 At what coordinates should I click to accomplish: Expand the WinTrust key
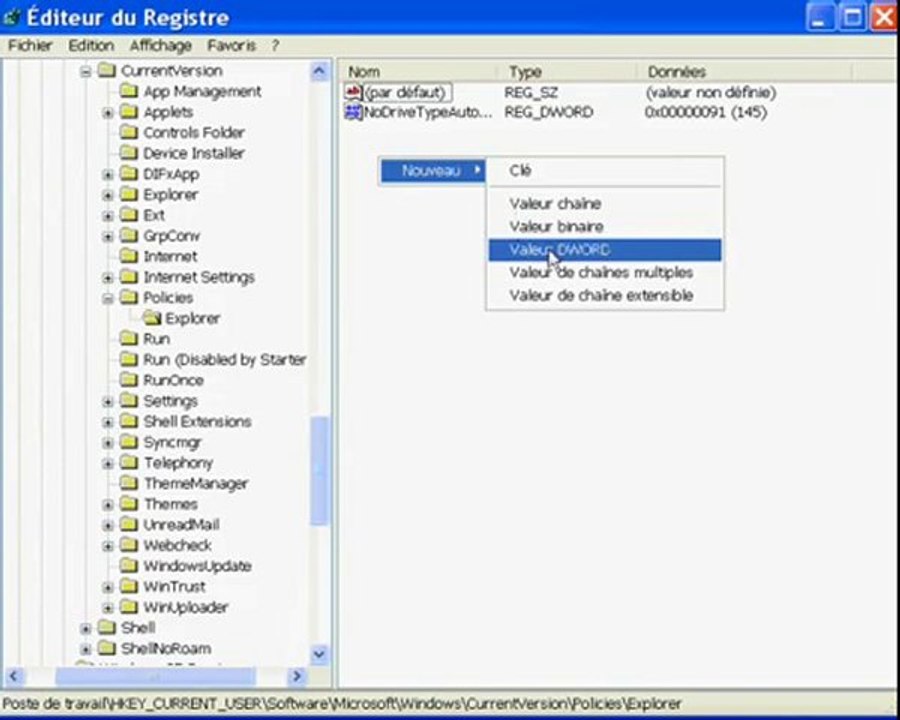pos(108,587)
